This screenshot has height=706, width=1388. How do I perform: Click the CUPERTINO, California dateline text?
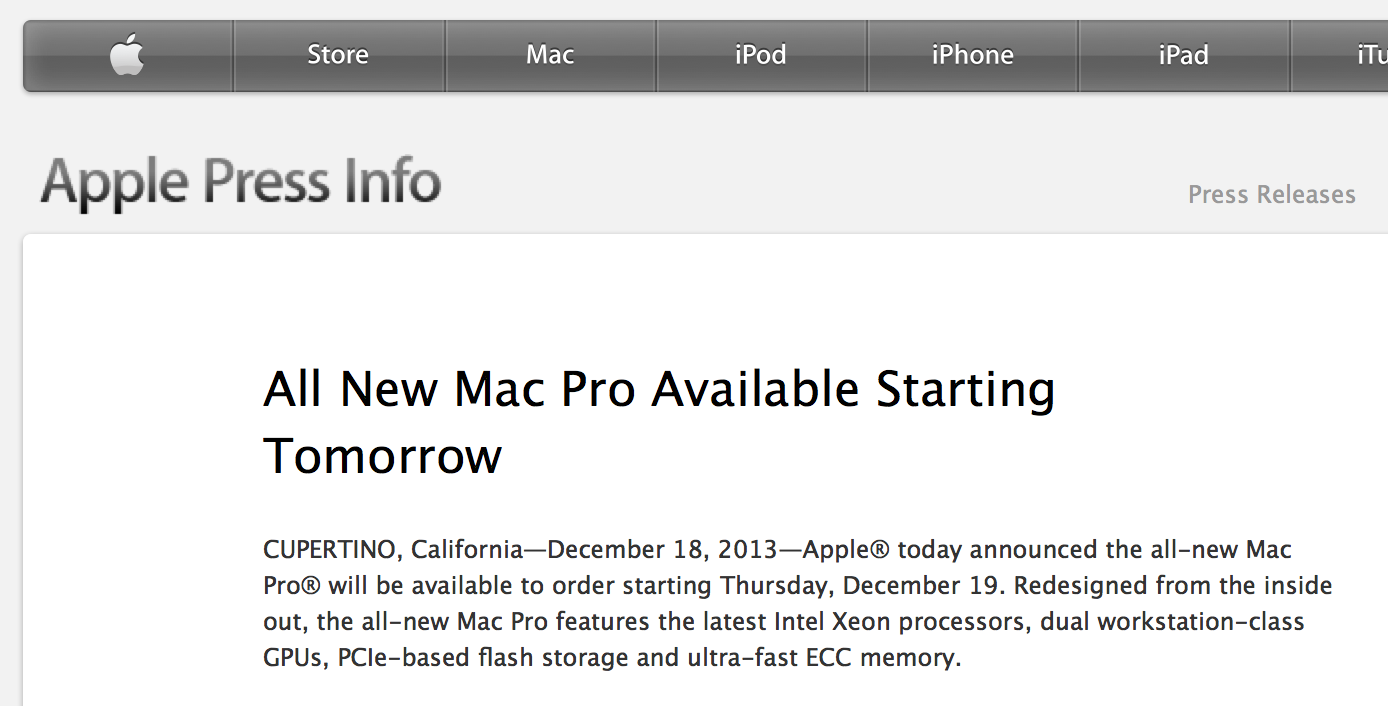pos(392,550)
